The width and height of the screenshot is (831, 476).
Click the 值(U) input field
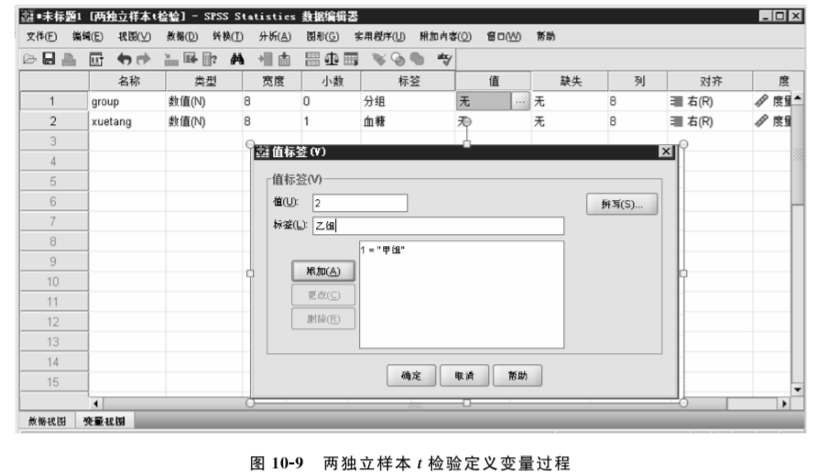[x=360, y=202]
